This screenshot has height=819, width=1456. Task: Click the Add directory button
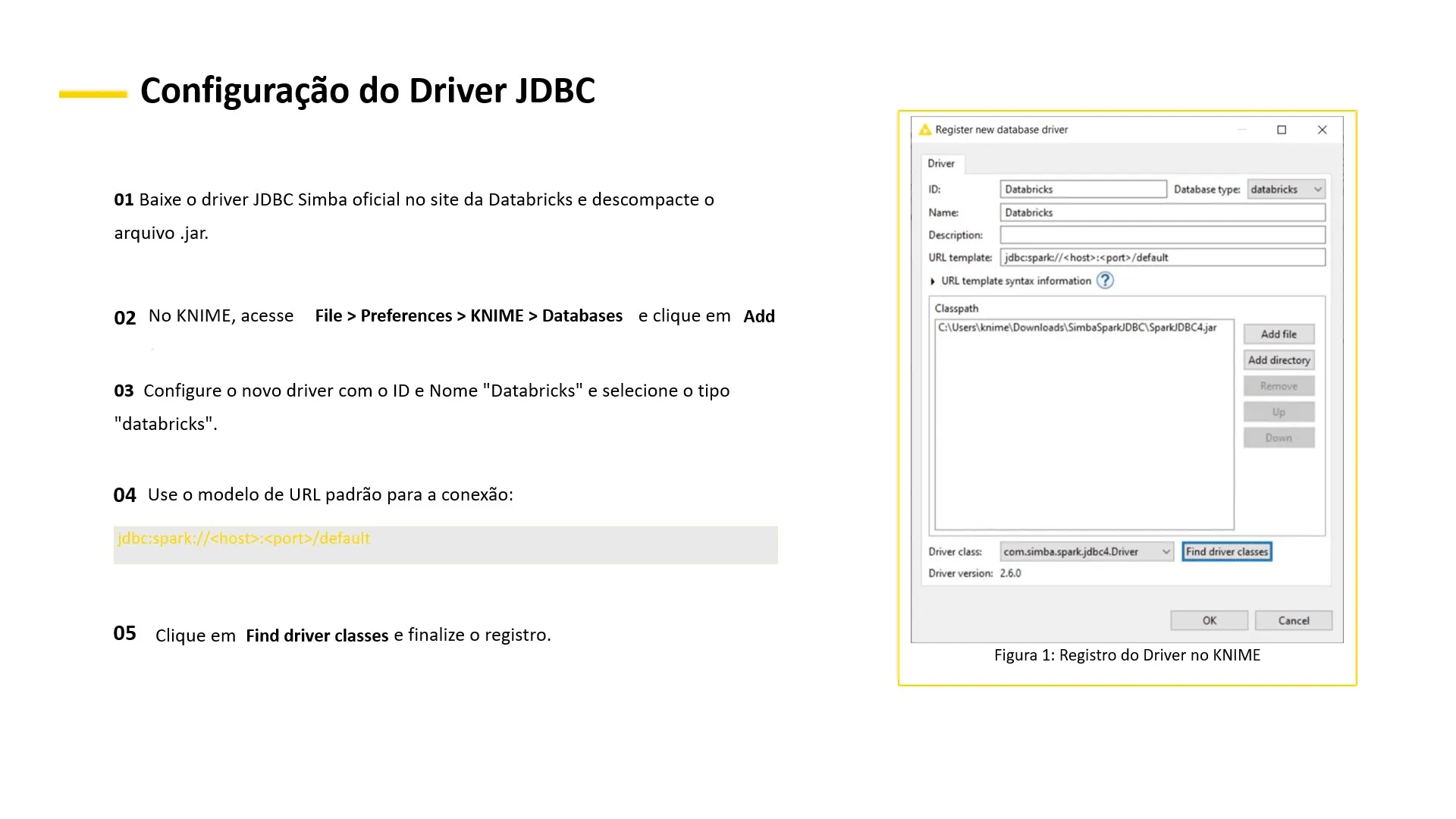pos(1279,360)
